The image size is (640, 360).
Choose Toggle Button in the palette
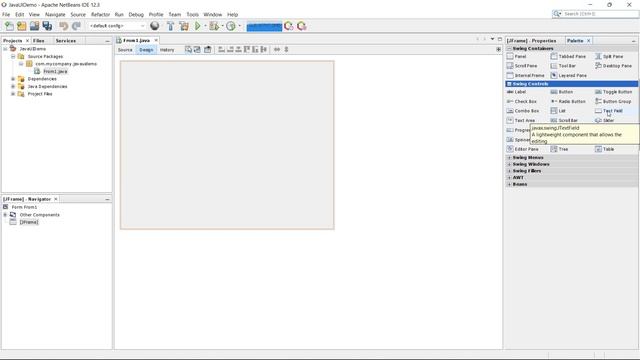(613, 92)
